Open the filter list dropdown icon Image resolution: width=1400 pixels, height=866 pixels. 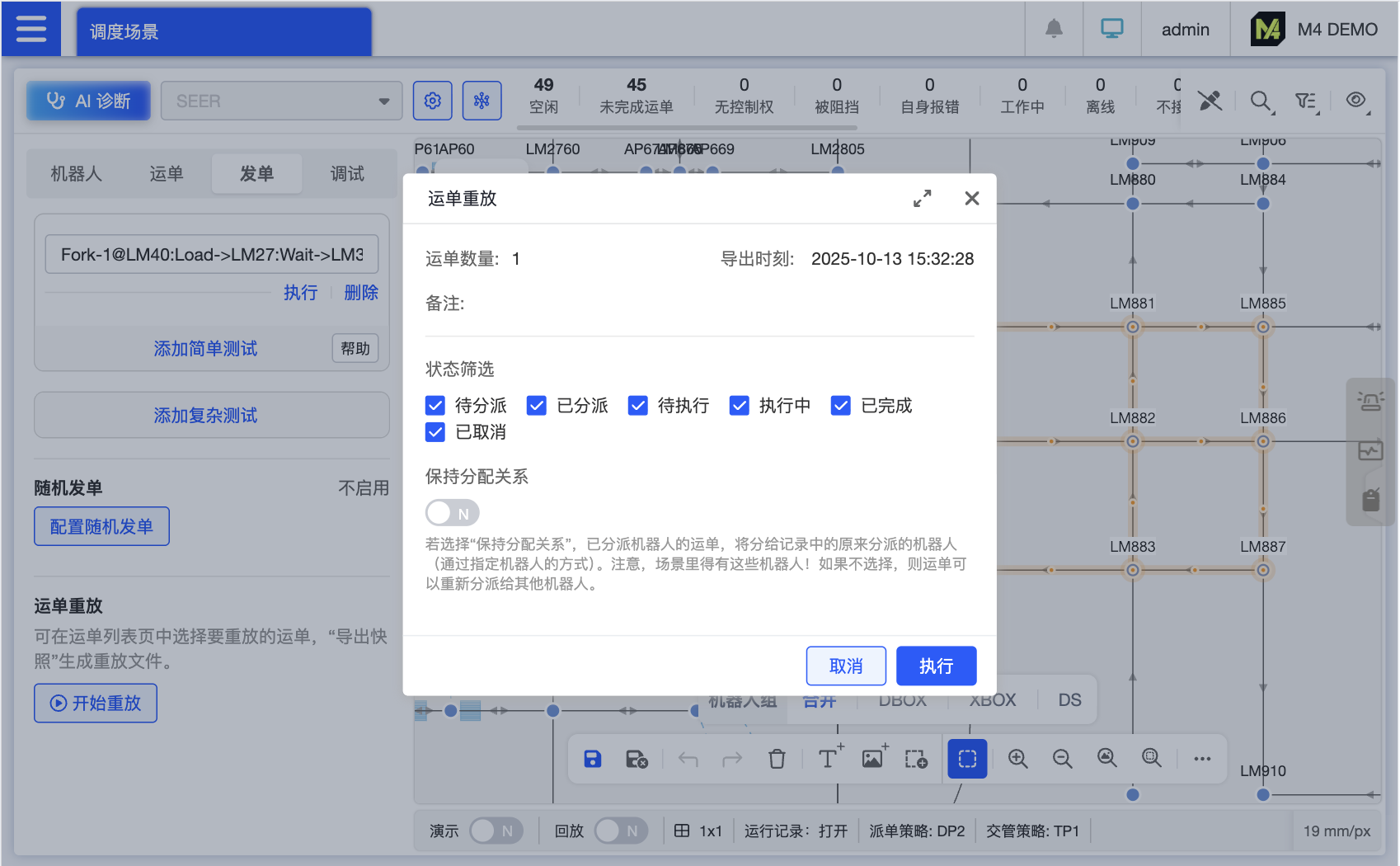click(x=1306, y=101)
